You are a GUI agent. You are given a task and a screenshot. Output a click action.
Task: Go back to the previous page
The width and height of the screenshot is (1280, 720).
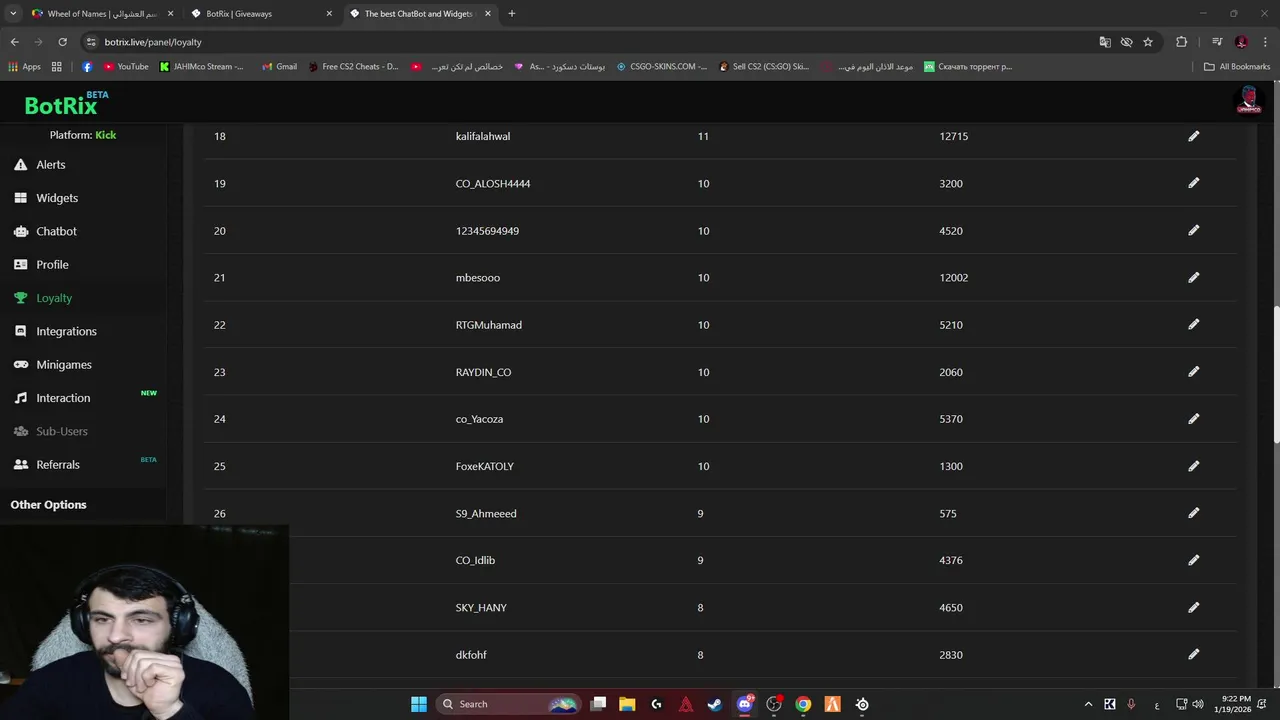coord(14,42)
